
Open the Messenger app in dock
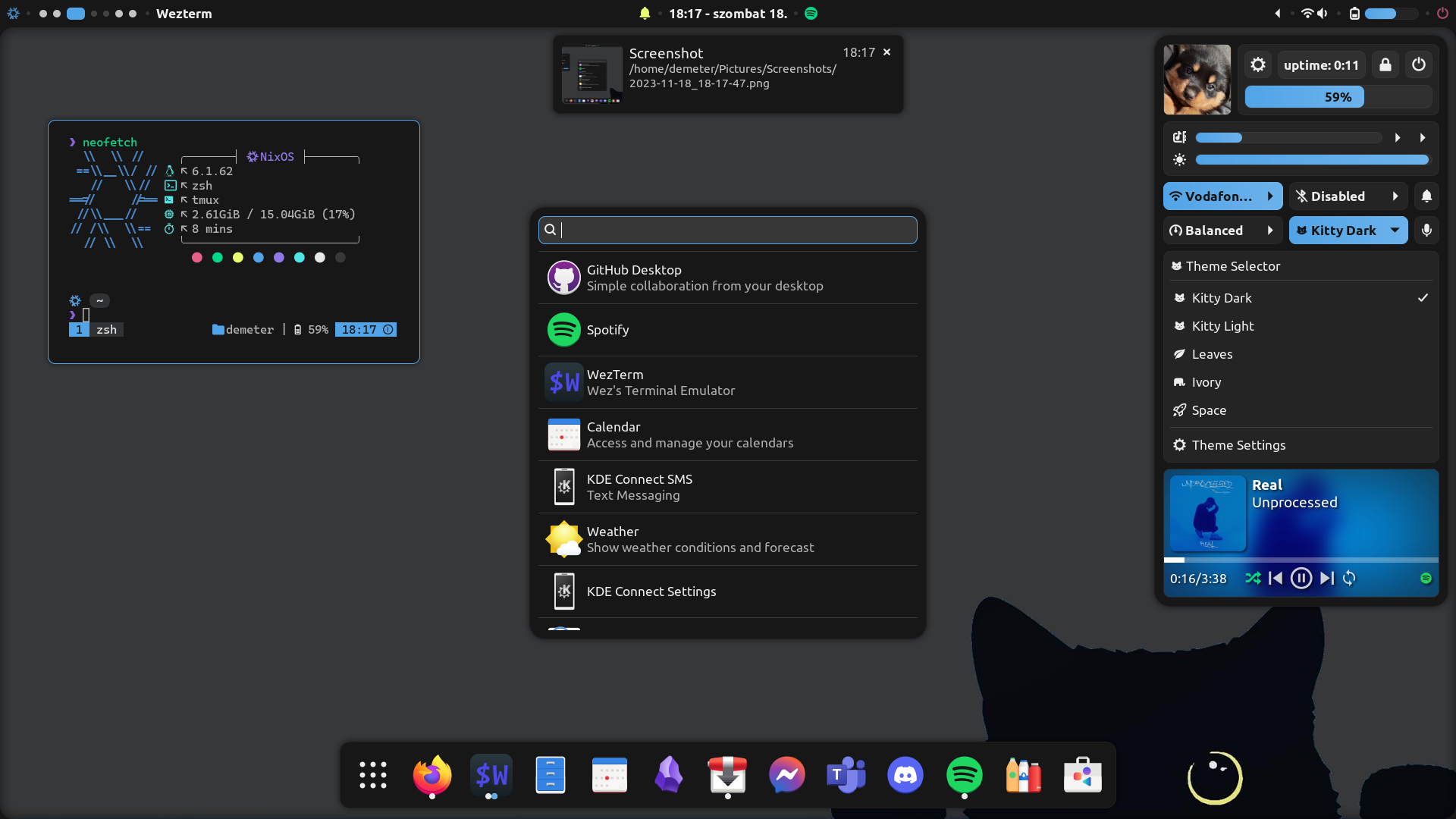tap(787, 775)
